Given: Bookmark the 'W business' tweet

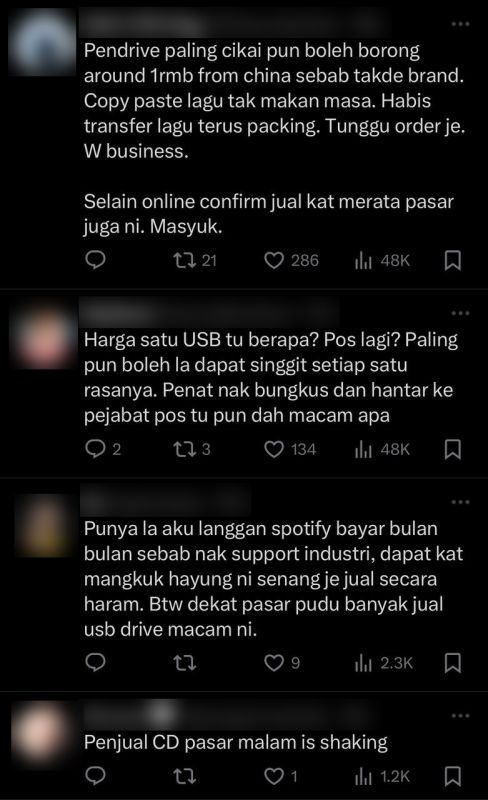Looking at the screenshot, I should point(453,261).
